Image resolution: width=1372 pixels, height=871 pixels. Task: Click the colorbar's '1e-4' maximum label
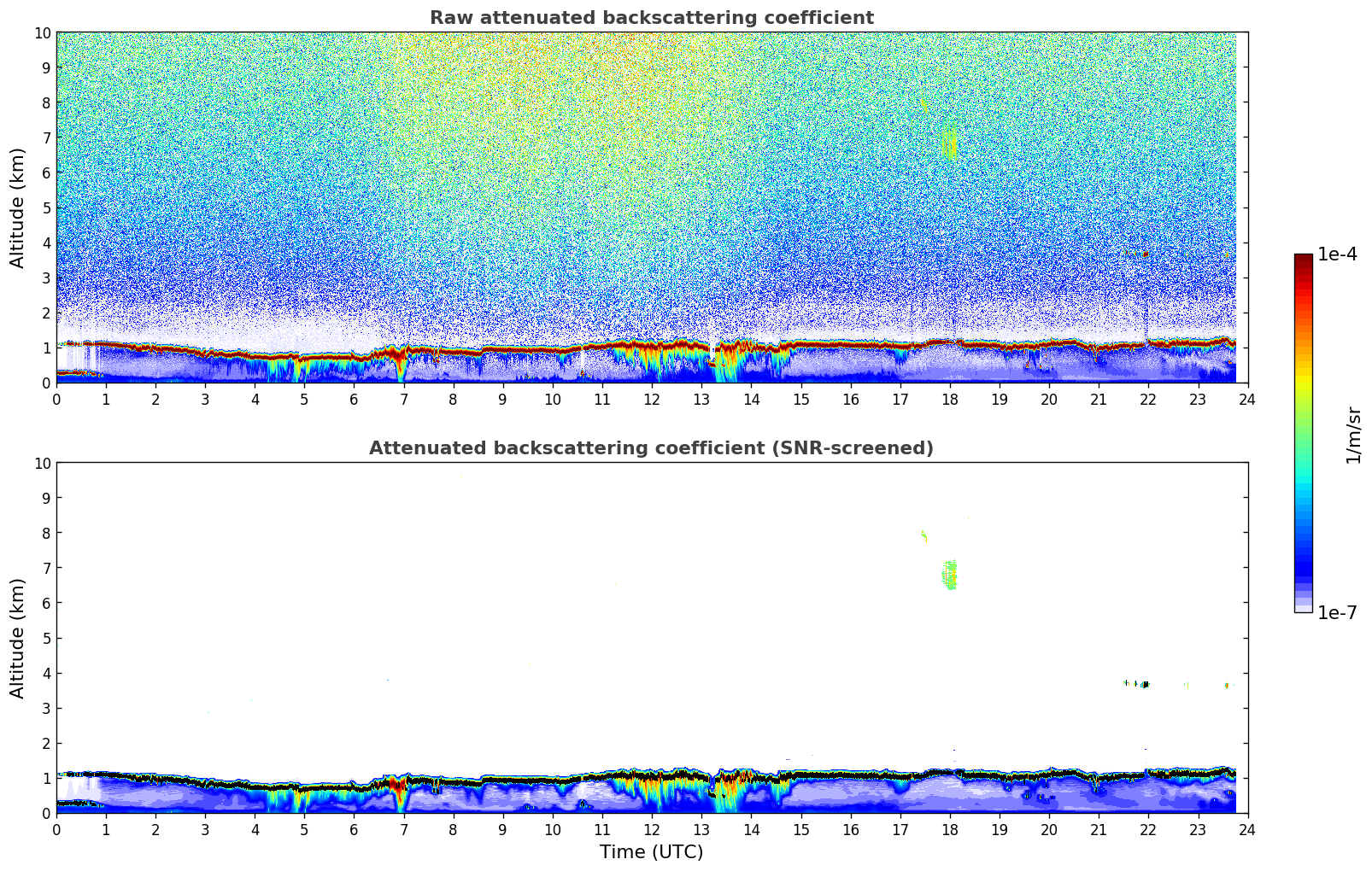1337,254
